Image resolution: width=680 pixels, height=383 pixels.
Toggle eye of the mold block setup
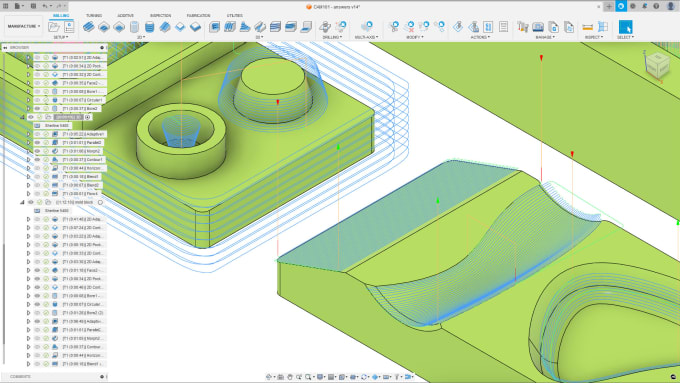tap(30, 202)
